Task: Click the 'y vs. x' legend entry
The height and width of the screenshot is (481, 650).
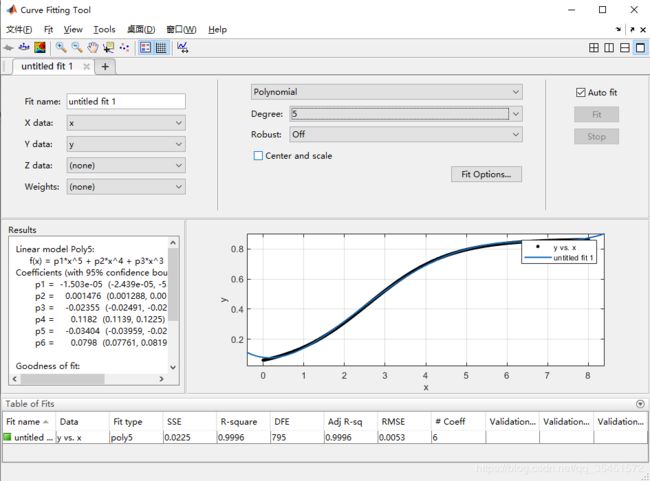Action: tap(564, 248)
